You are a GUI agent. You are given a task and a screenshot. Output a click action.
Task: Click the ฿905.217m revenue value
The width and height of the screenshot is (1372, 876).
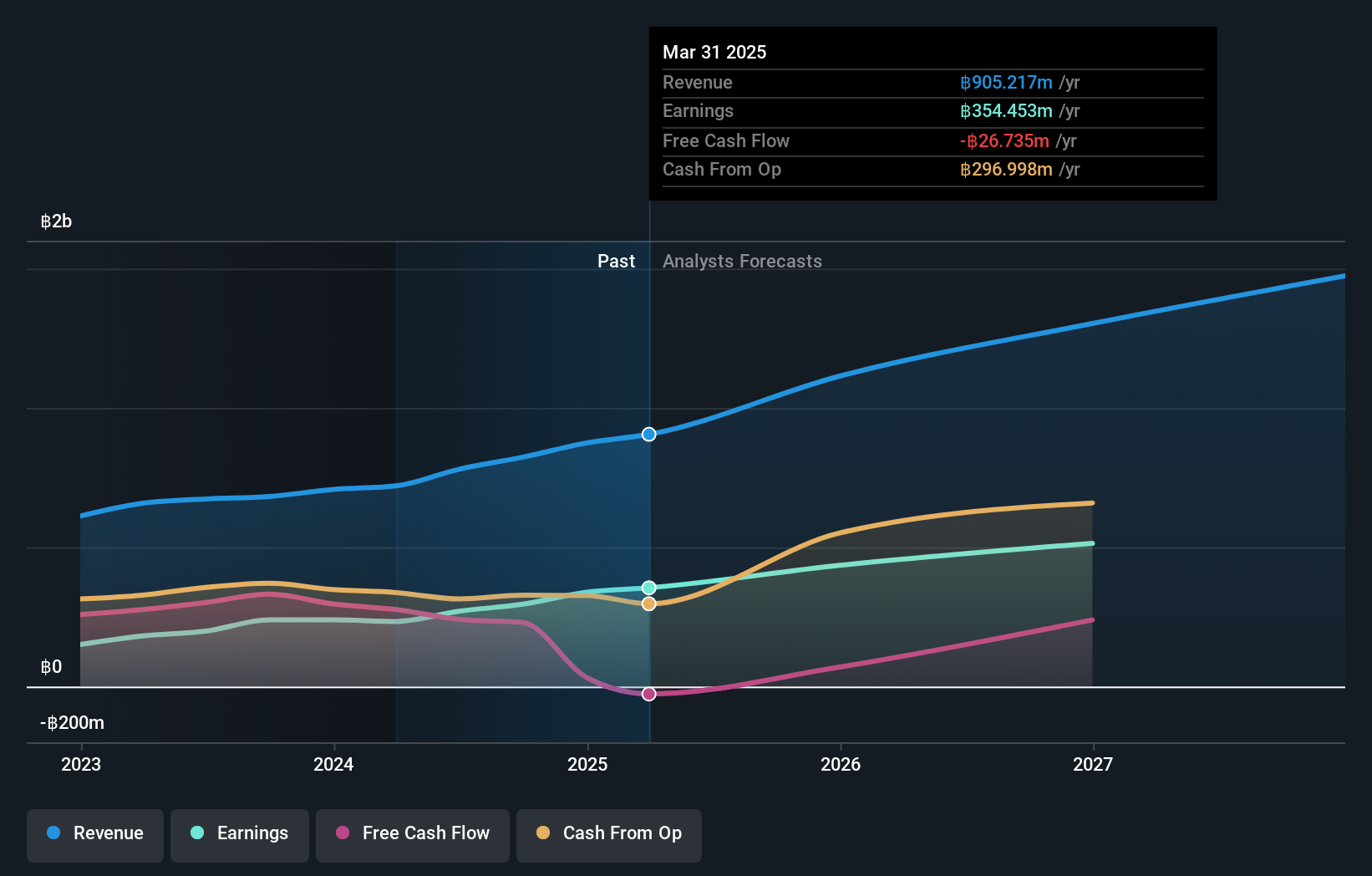point(1006,83)
